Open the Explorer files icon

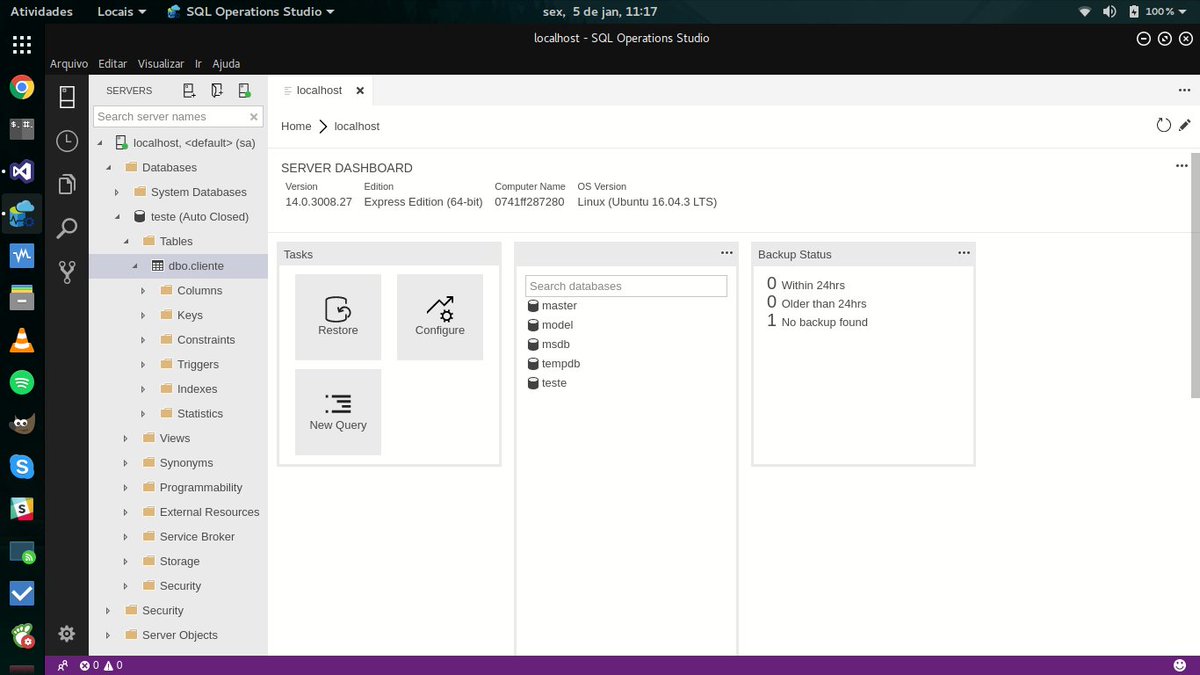coord(67,185)
